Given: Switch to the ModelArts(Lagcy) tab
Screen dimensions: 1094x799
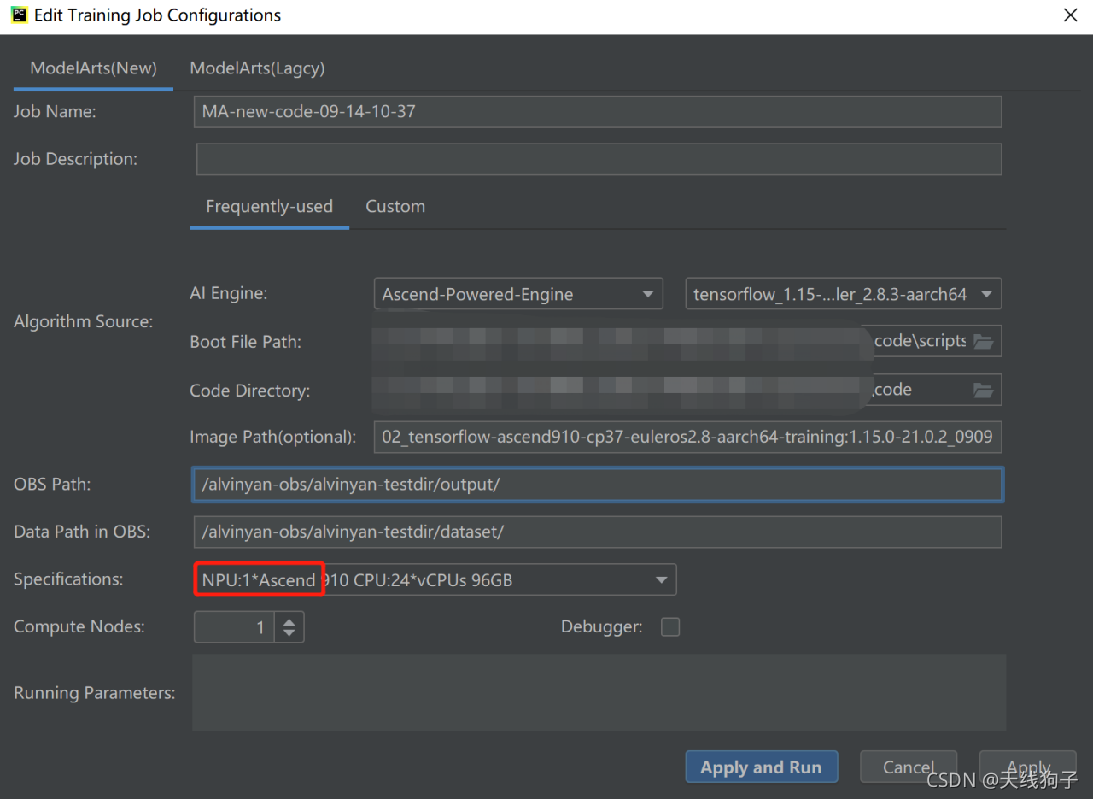Looking at the screenshot, I should click(257, 68).
